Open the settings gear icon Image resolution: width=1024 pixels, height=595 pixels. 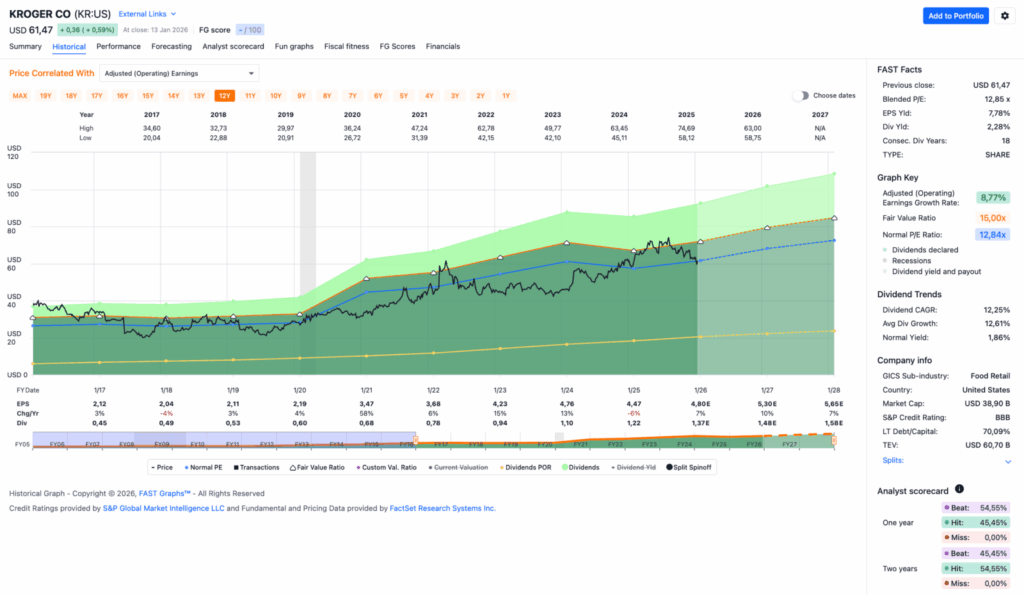[1005, 16]
